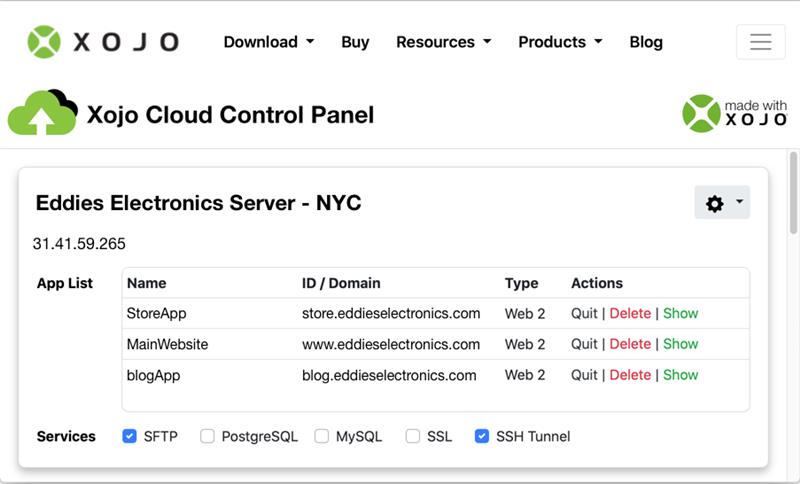Quit the StoreApp application
Image resolution: width=800 pixels, height=484 pixels.
point(584,313)
